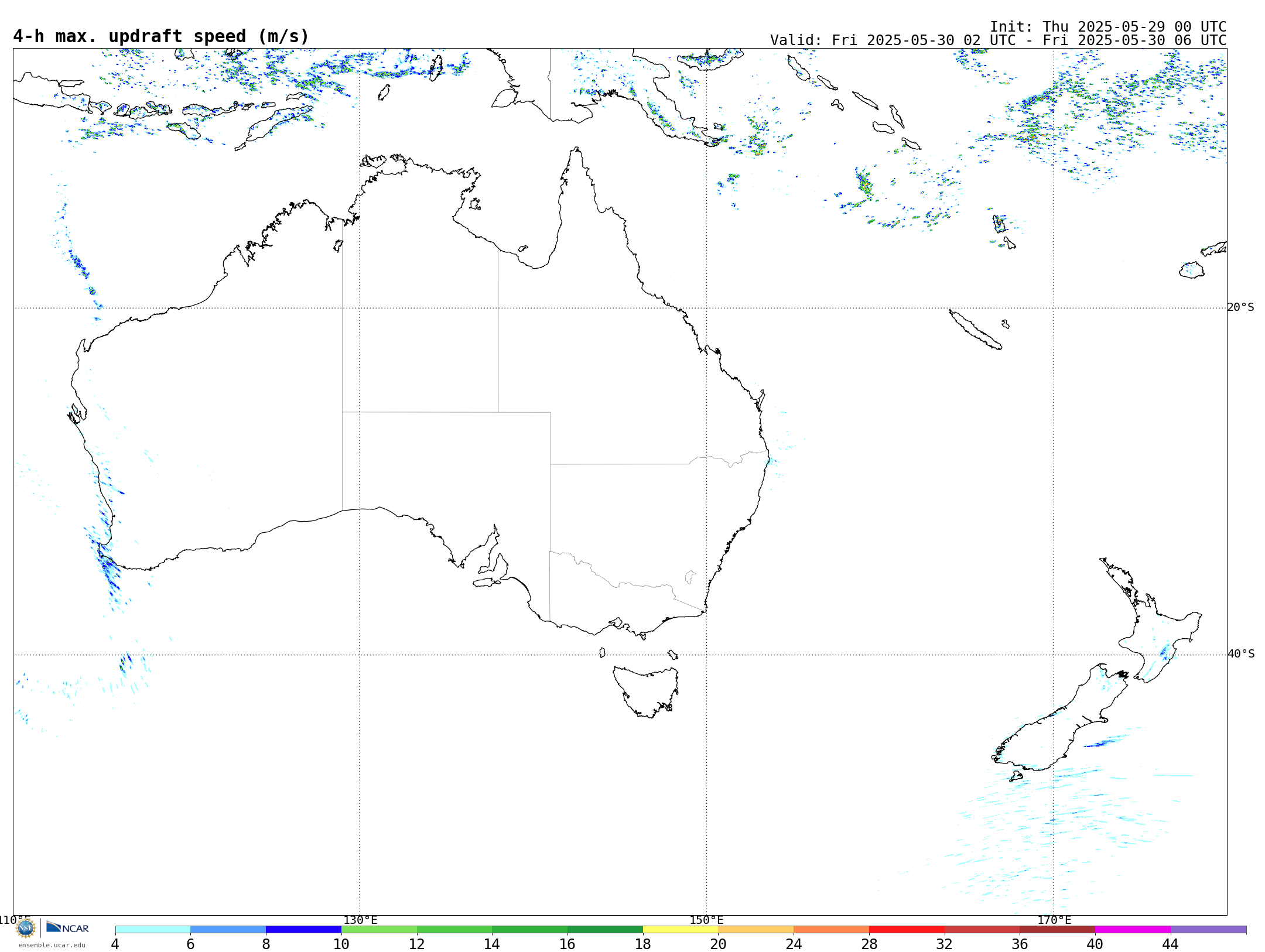This screenshot has height=952, width=1265.
Task: Pick the purple above-44 colorbar segment
Action: click(x=1208, y=929)
